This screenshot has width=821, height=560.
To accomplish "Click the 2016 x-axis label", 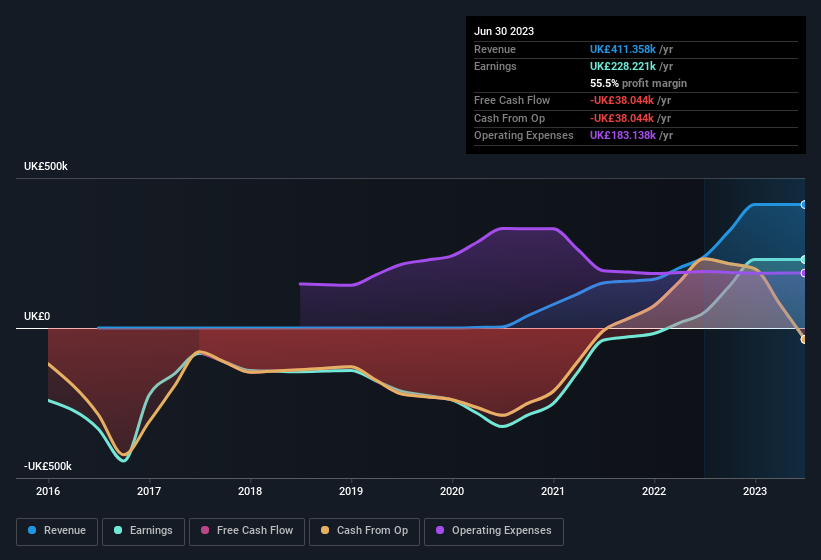I will pyautogui.click(x=48, y=491).
